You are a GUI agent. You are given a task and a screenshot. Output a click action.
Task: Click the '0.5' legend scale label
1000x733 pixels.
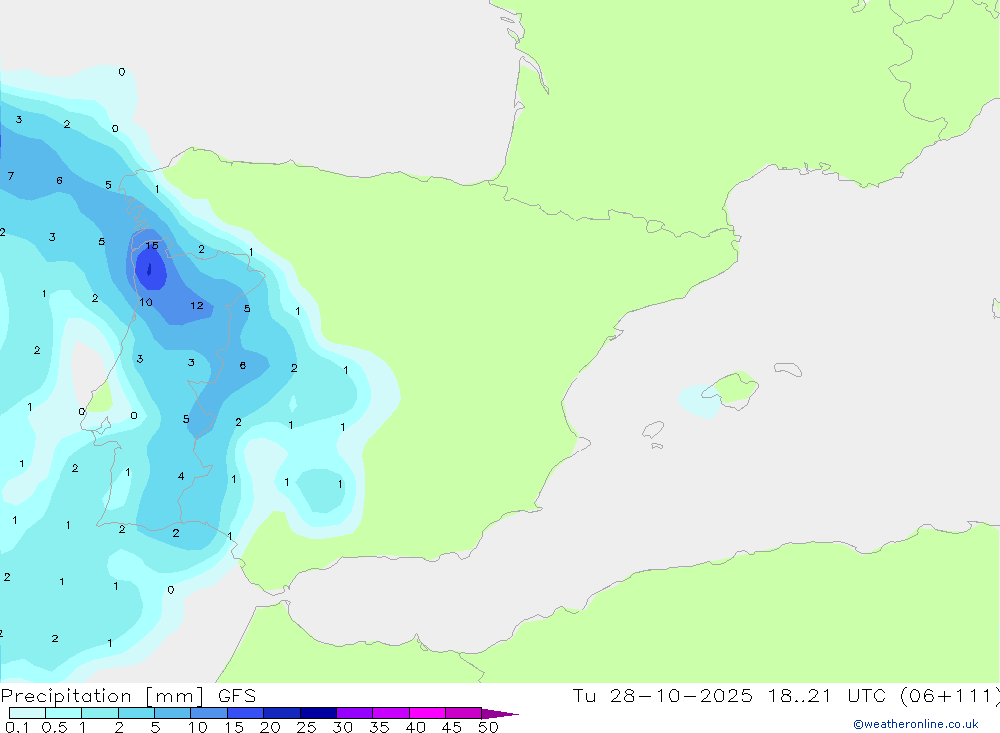[54, 727]
